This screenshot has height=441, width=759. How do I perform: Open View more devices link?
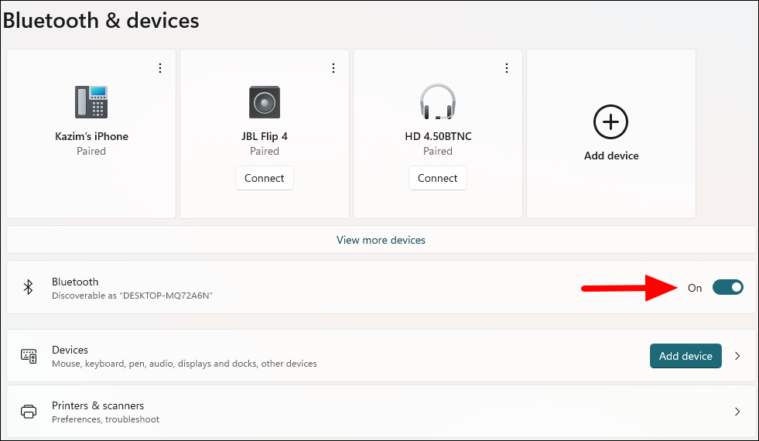381,240
